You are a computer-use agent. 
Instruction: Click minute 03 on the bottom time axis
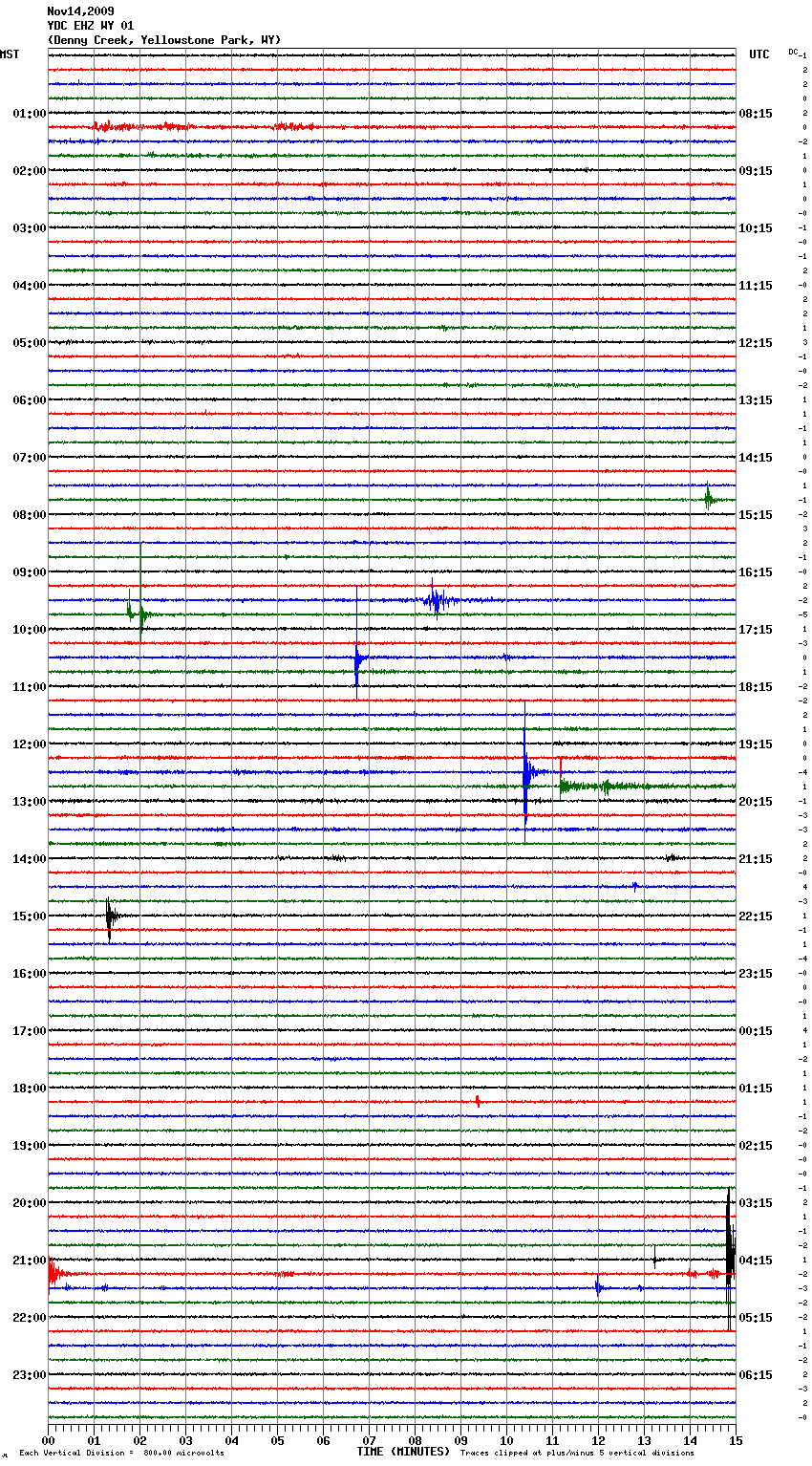click(185, 1439)
